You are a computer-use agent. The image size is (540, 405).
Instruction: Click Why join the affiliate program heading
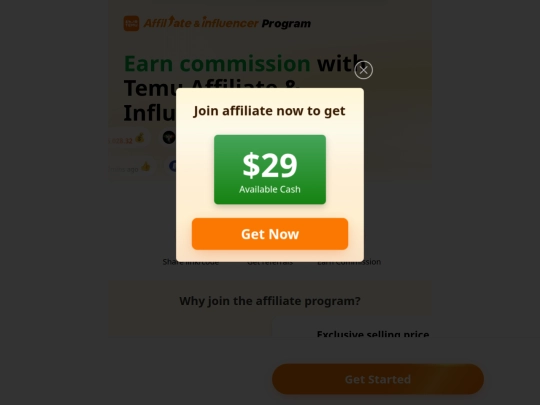[270, 301]
